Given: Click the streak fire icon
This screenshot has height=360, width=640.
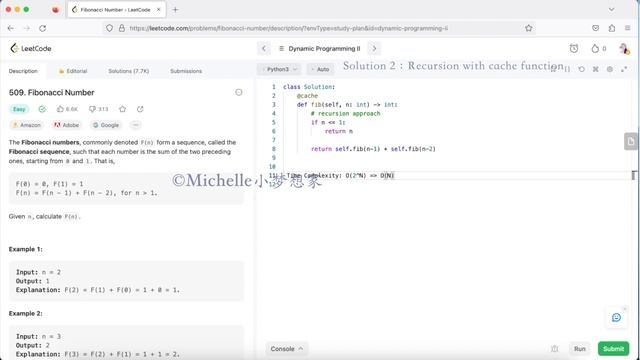Looking at the screenshot, I should point(595,49).
